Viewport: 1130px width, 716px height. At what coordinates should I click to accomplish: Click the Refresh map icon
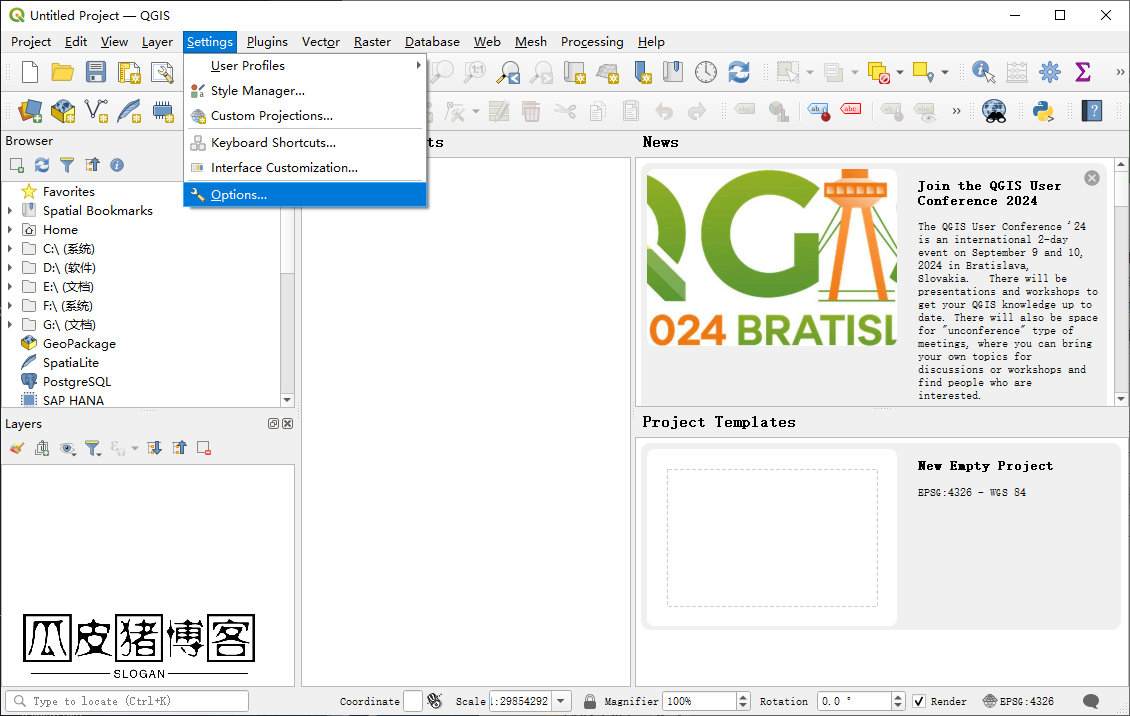(x=739, y=72)
